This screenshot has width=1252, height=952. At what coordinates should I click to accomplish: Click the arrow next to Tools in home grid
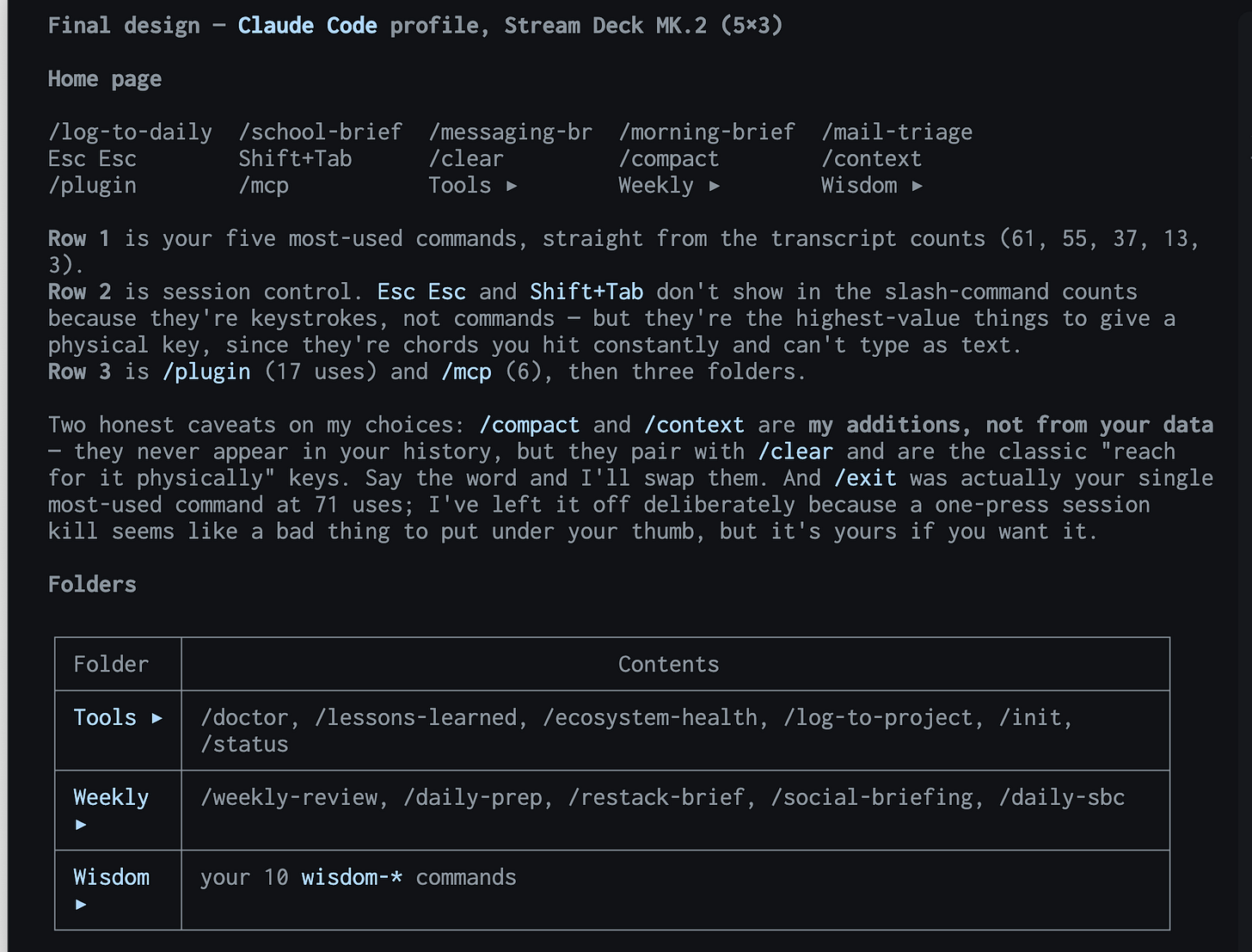point(512,186)
